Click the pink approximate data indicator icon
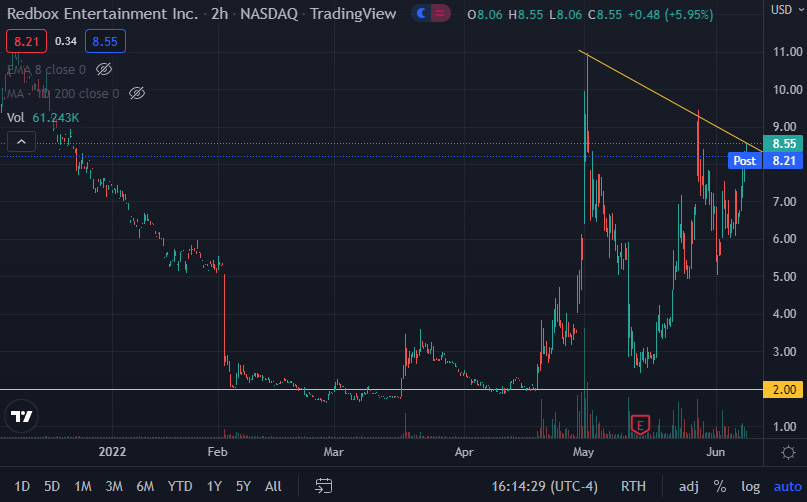Viewport: 807px width, 502px height. 441,13
